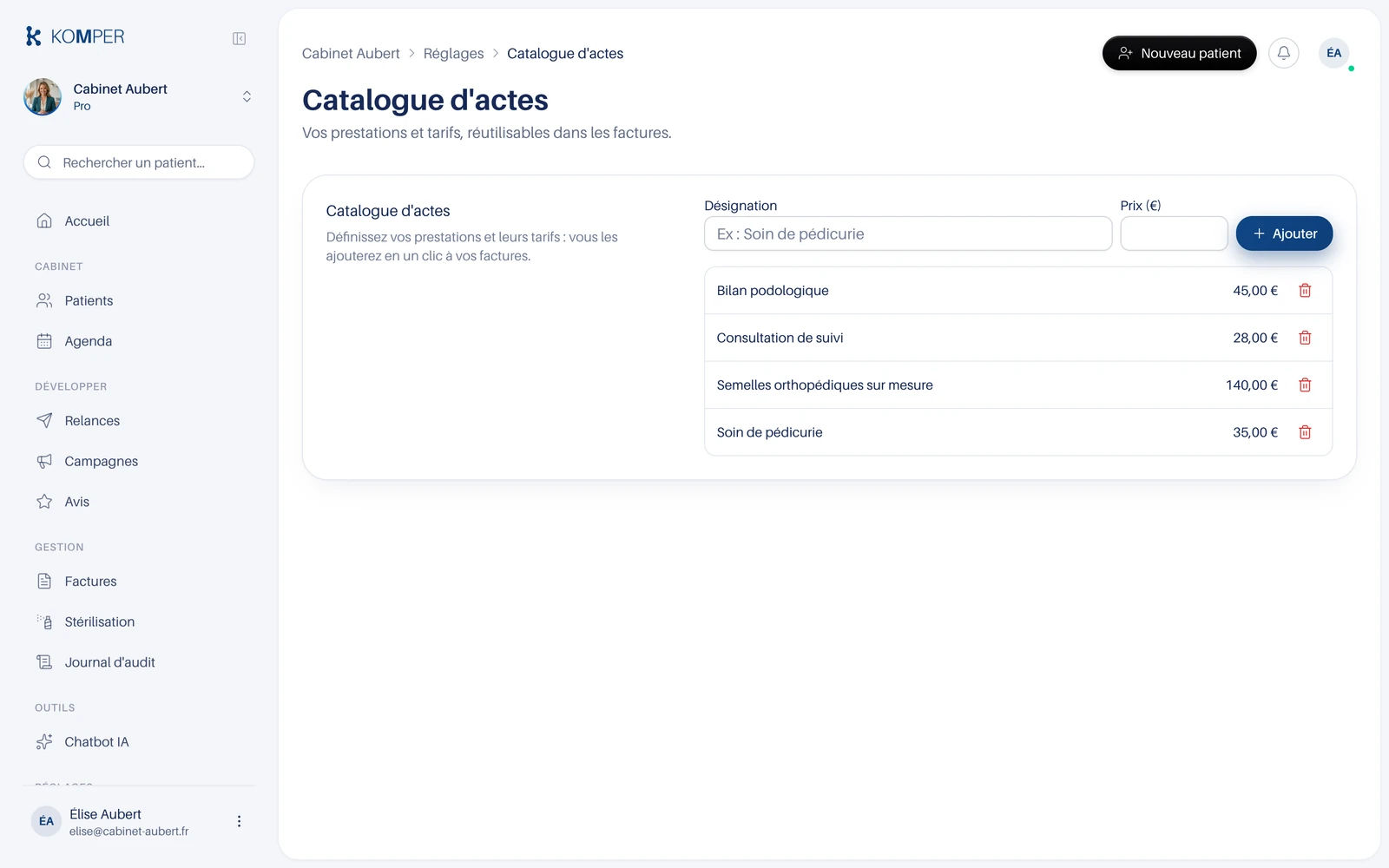Delete the Soin de pédicurie act

point(1305,432)
